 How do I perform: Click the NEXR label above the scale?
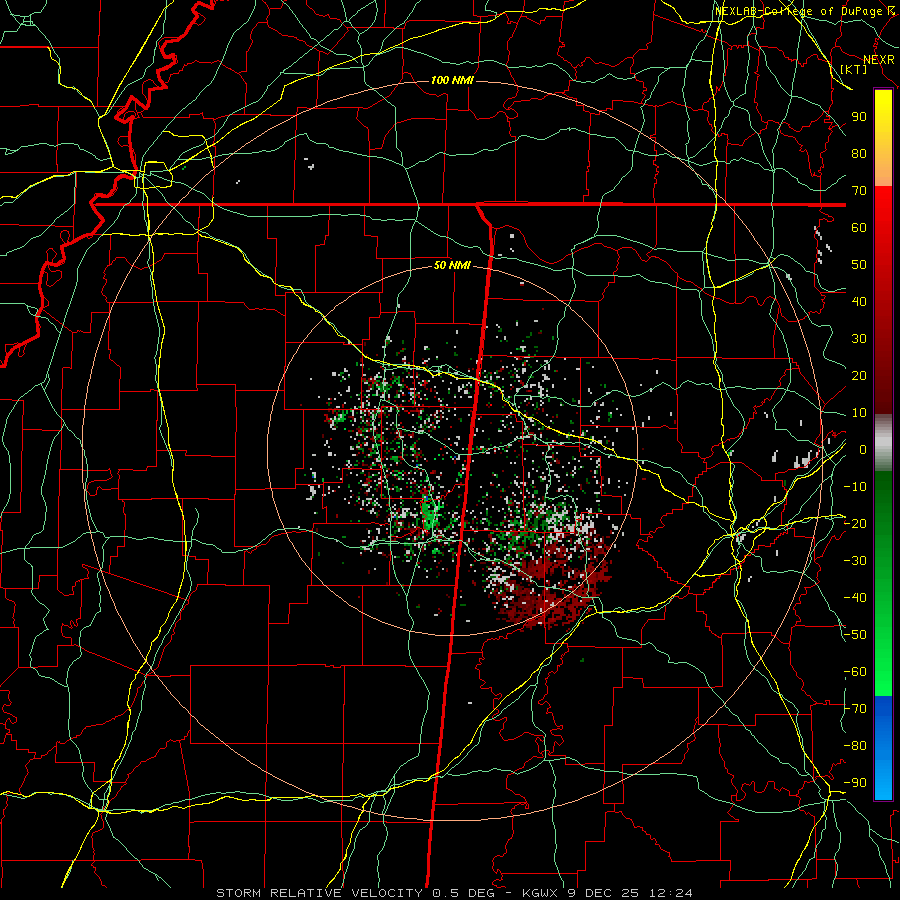pos(879,59)
